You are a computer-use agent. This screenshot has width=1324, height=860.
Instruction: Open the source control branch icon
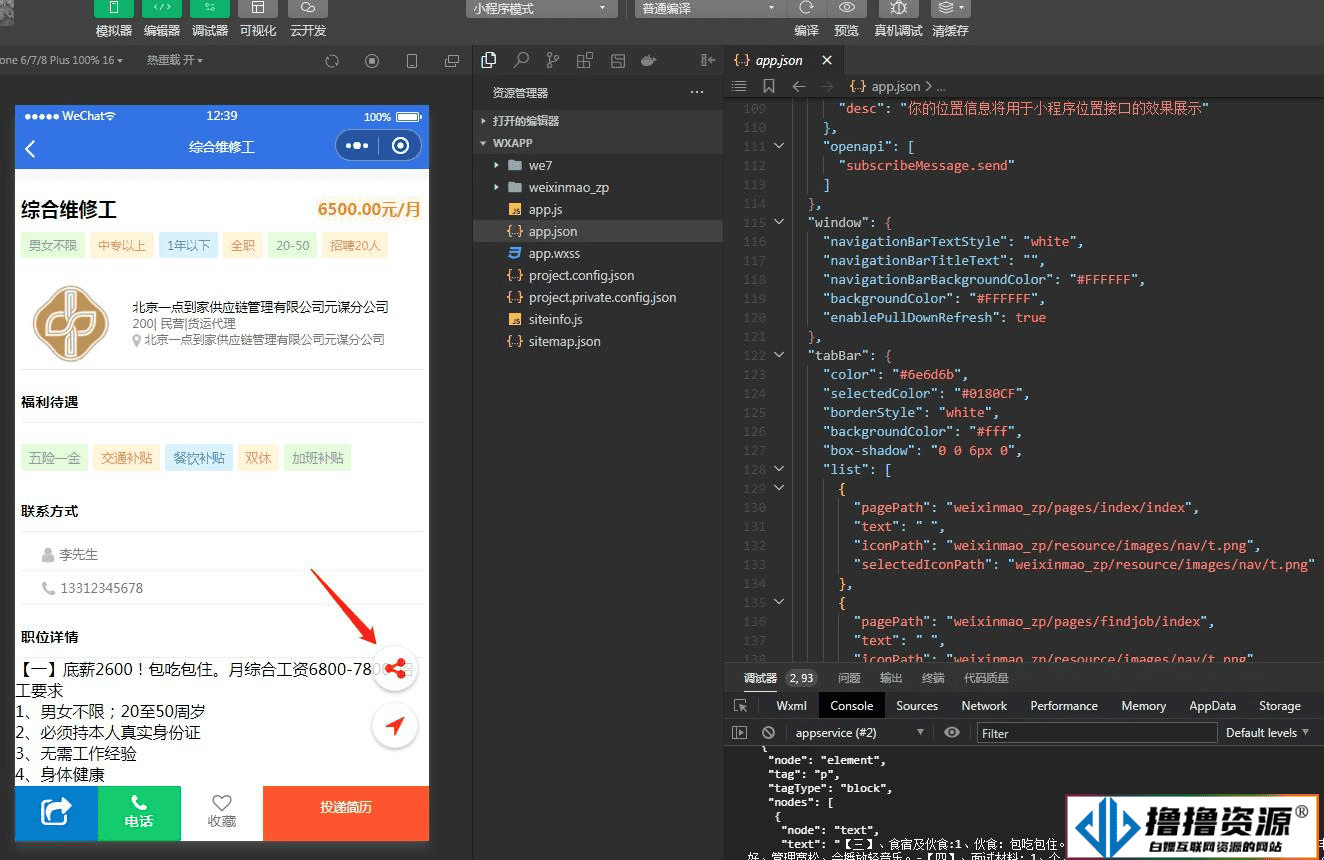point(553,60)
